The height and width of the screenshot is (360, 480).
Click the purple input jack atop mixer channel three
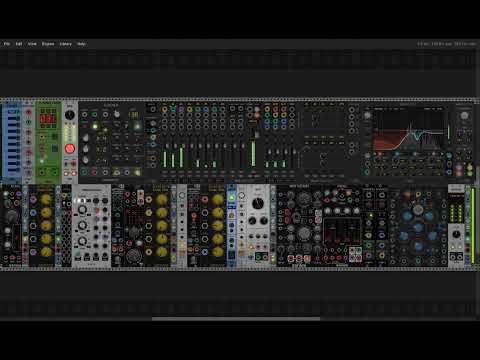(181, 109)
